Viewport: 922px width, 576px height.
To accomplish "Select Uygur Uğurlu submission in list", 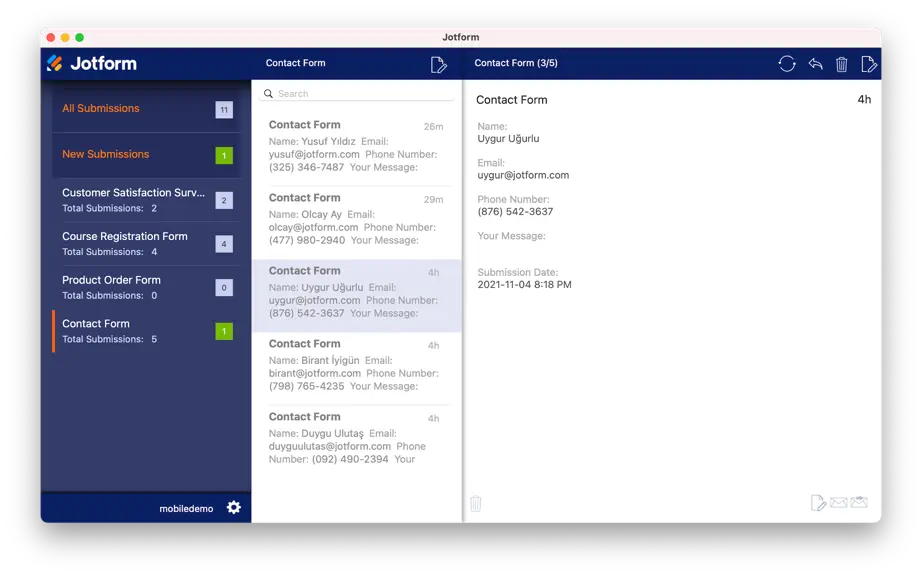I will coord(356,296).
